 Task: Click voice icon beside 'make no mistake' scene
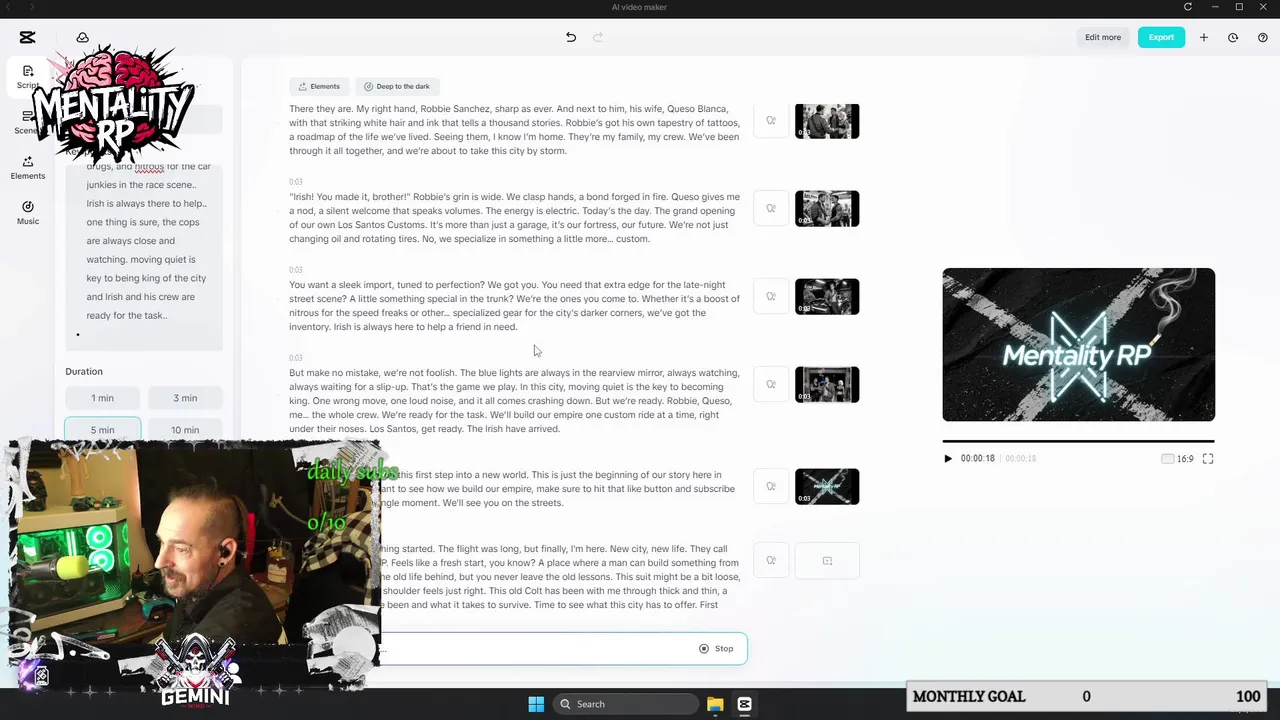pos(771,385)
